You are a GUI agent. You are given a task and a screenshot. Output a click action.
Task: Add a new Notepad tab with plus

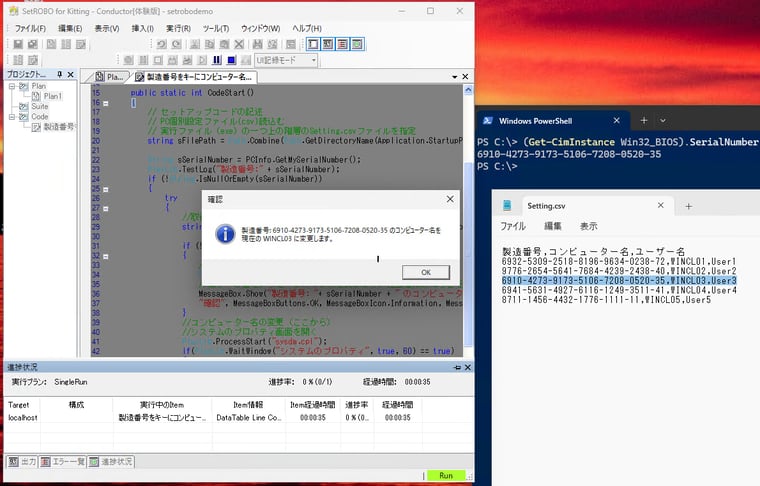click(x=688, y=206)
